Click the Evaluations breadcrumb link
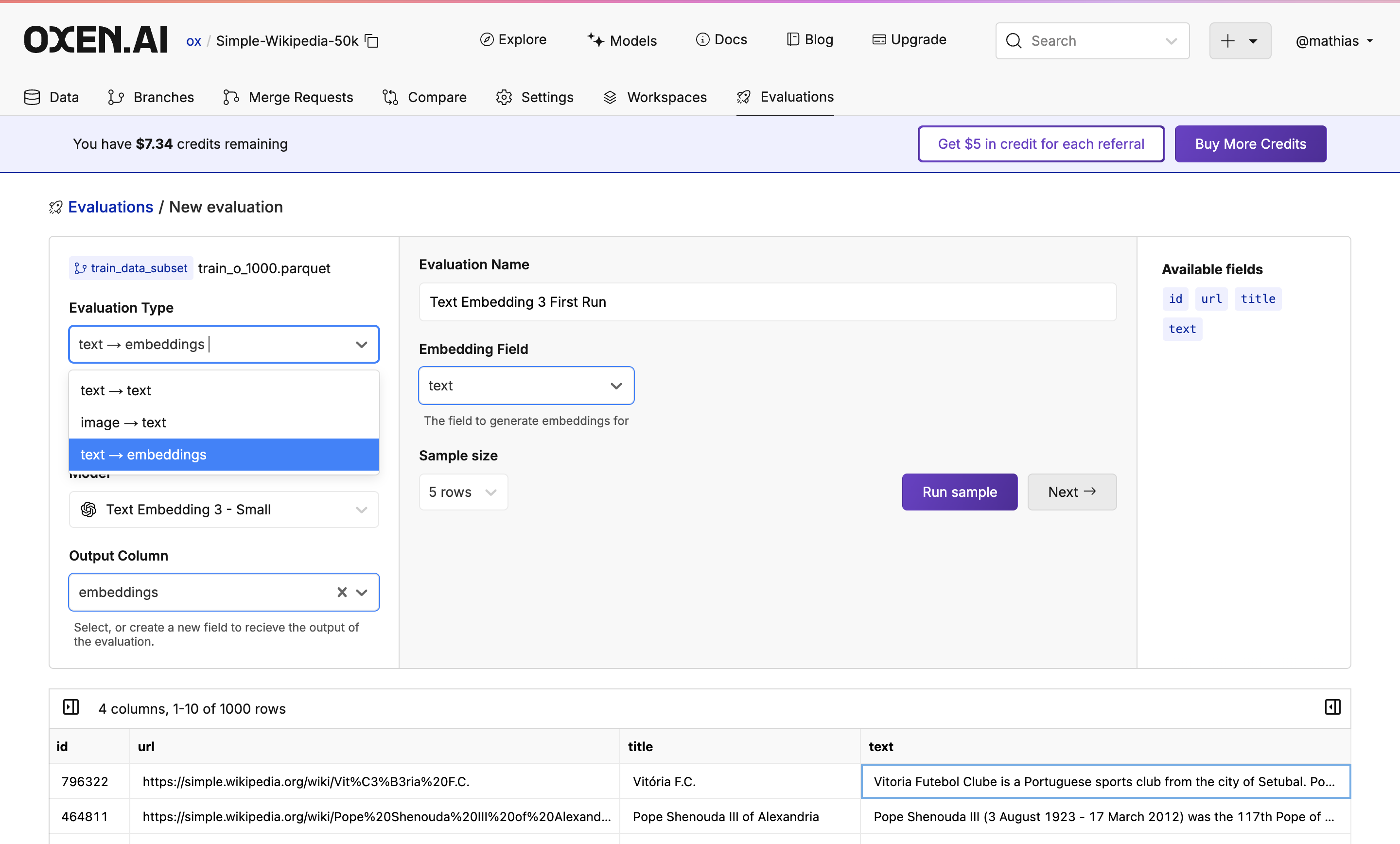 click(110, 207)
